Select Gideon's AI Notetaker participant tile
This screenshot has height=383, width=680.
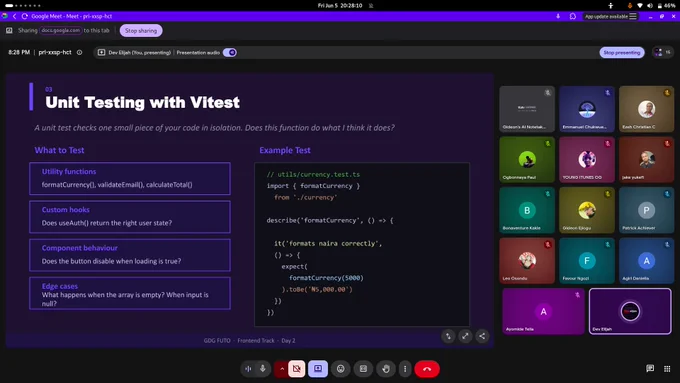(x=527, y=109)
